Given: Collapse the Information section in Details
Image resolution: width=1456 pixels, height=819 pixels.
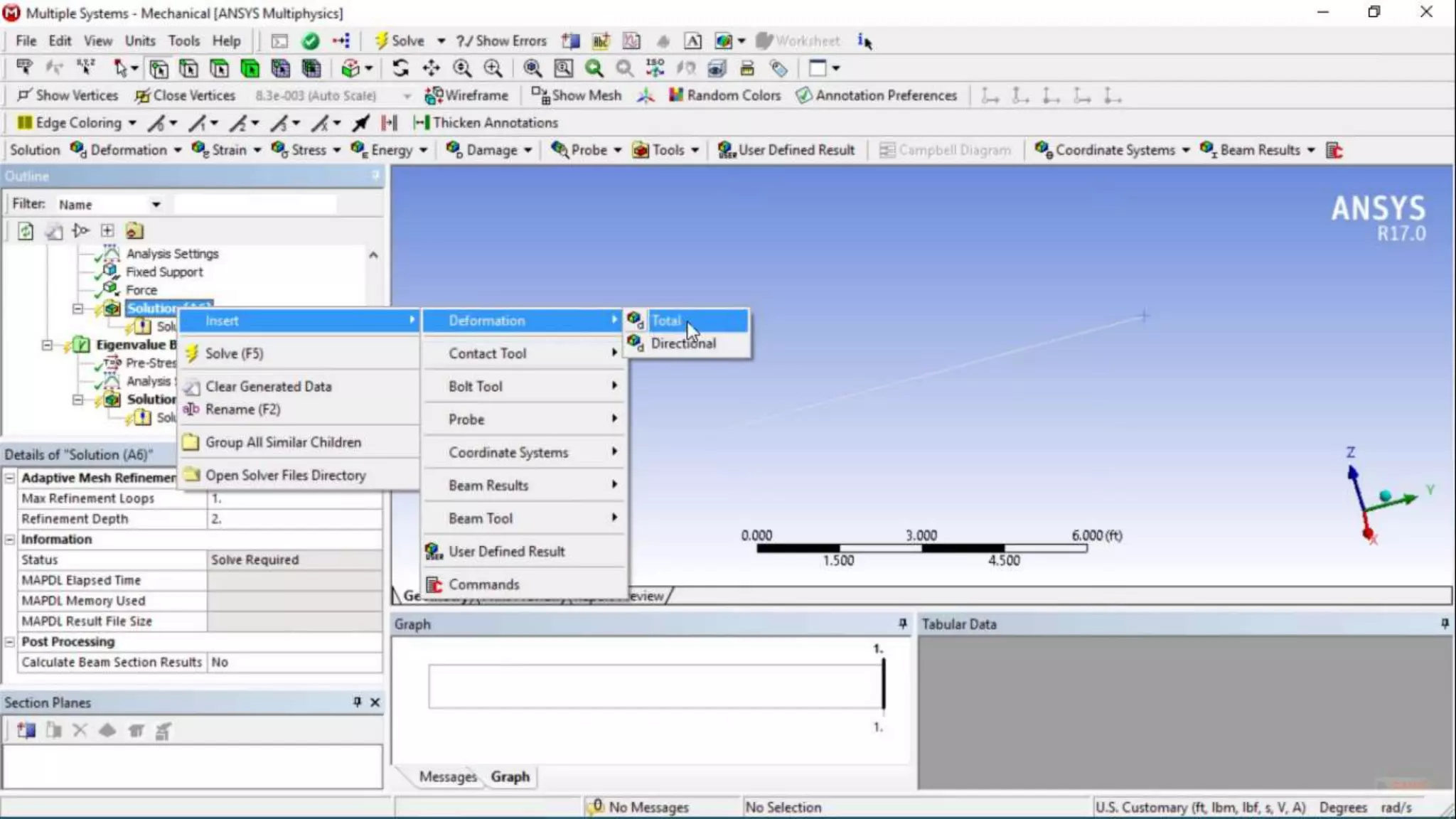Looking at the screenshot, I should pos(10,540).
